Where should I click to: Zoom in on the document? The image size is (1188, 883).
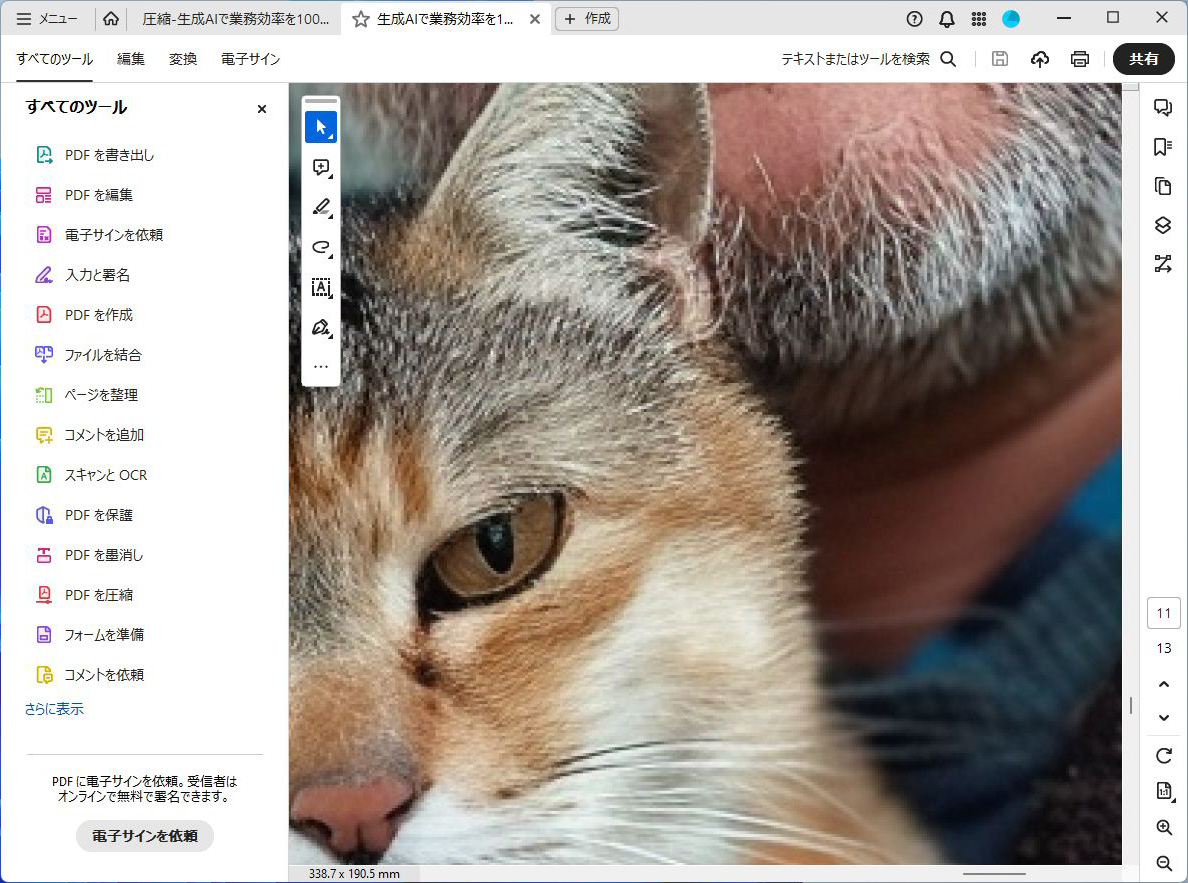(x=1164, y=827)
